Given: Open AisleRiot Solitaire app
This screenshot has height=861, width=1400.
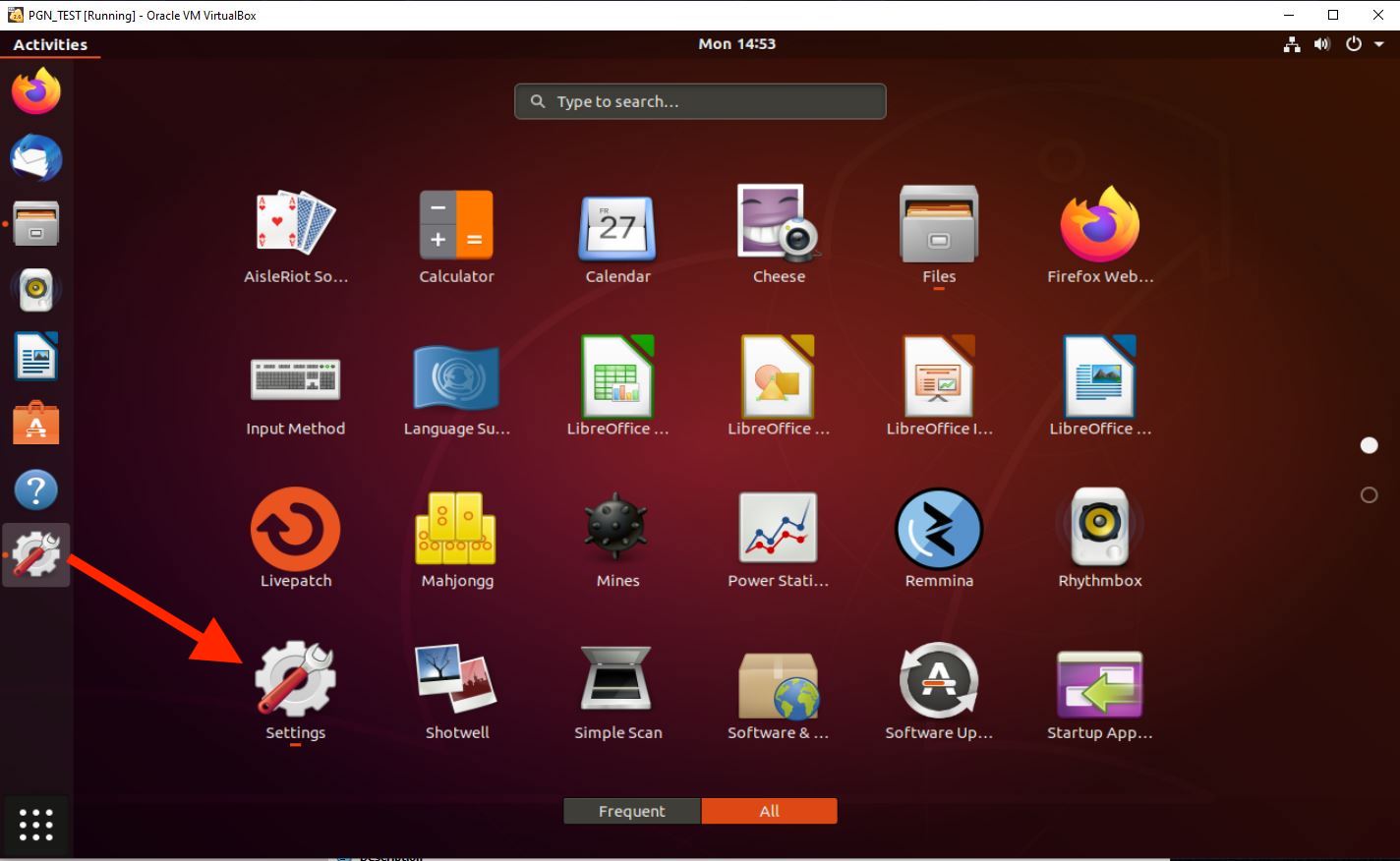Looking at the screenshot, I should point(295,224).
